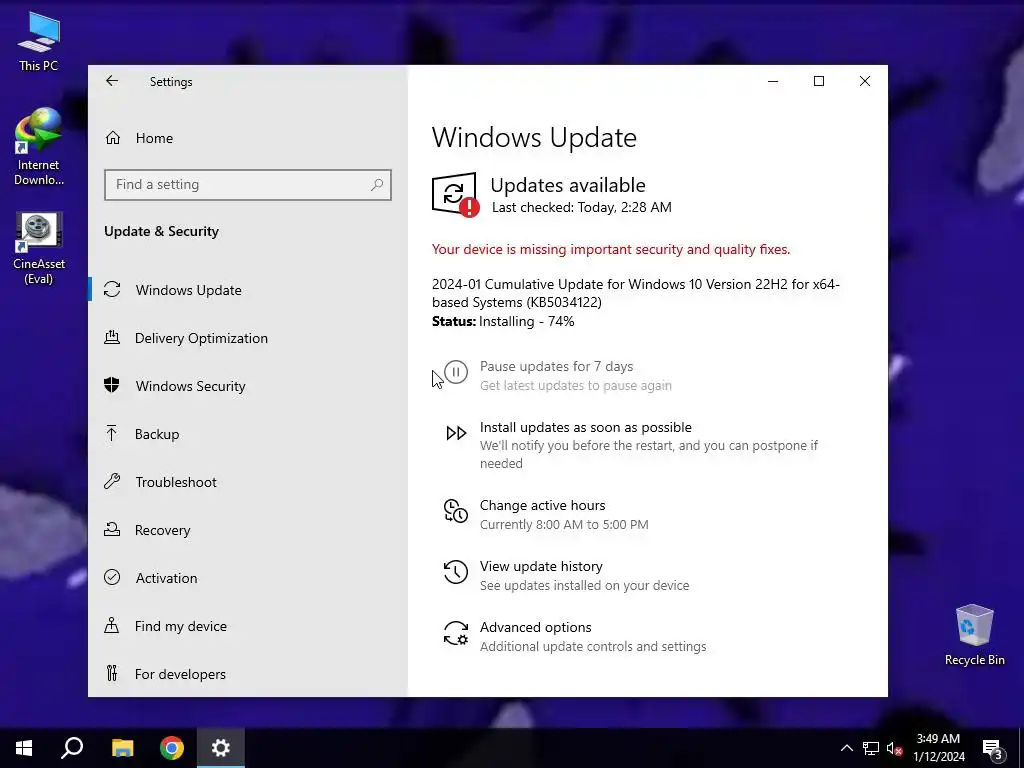Open View update history
The width and height of the screenshot is (1024, 768).
point(541,566)
